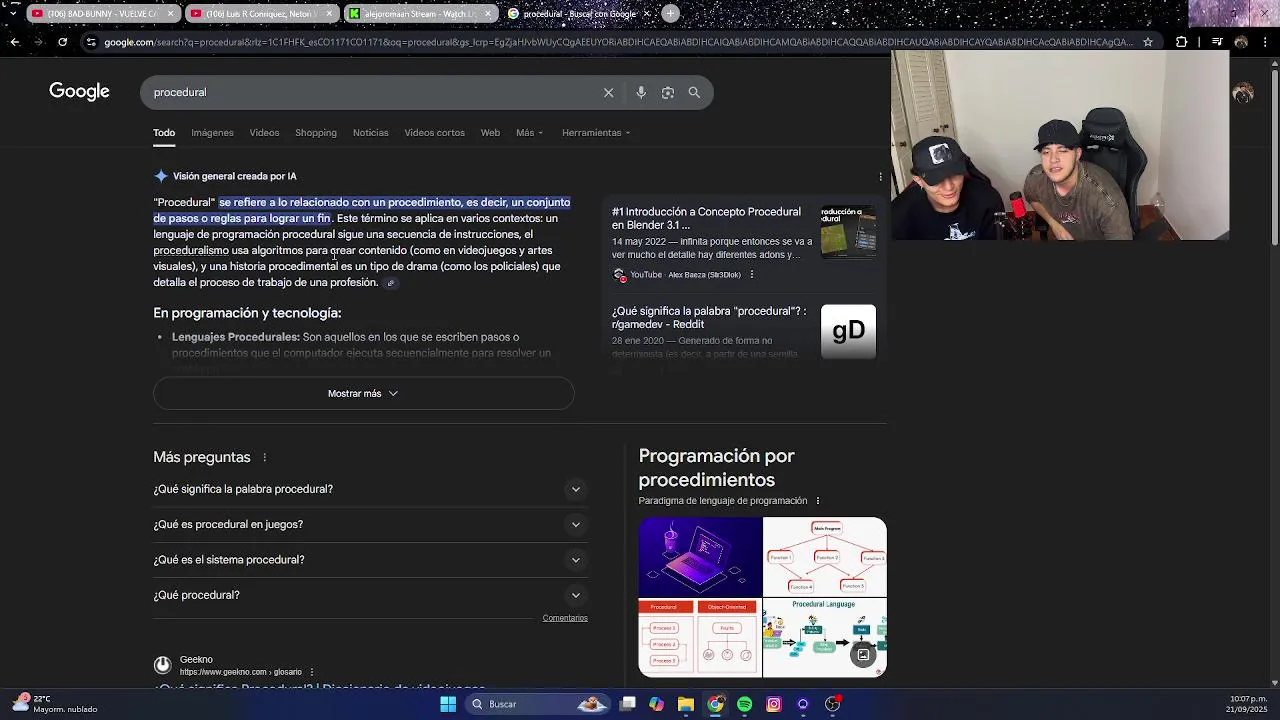Open image gallery icon on knowledge panel
The image size is (1280, 720).
pos(863,655)
